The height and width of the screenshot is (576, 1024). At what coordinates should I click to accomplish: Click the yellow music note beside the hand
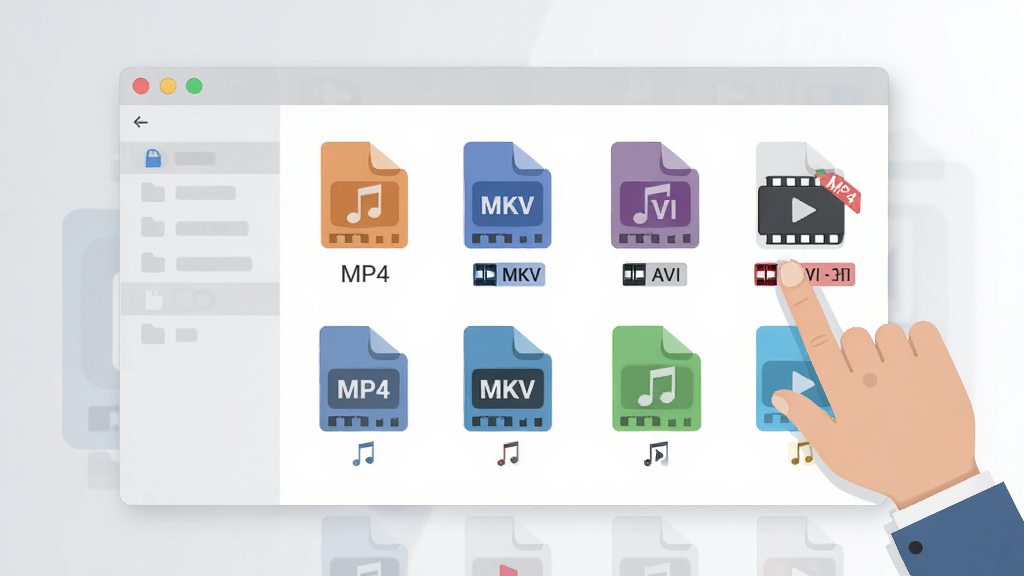(x=801, y=453)
